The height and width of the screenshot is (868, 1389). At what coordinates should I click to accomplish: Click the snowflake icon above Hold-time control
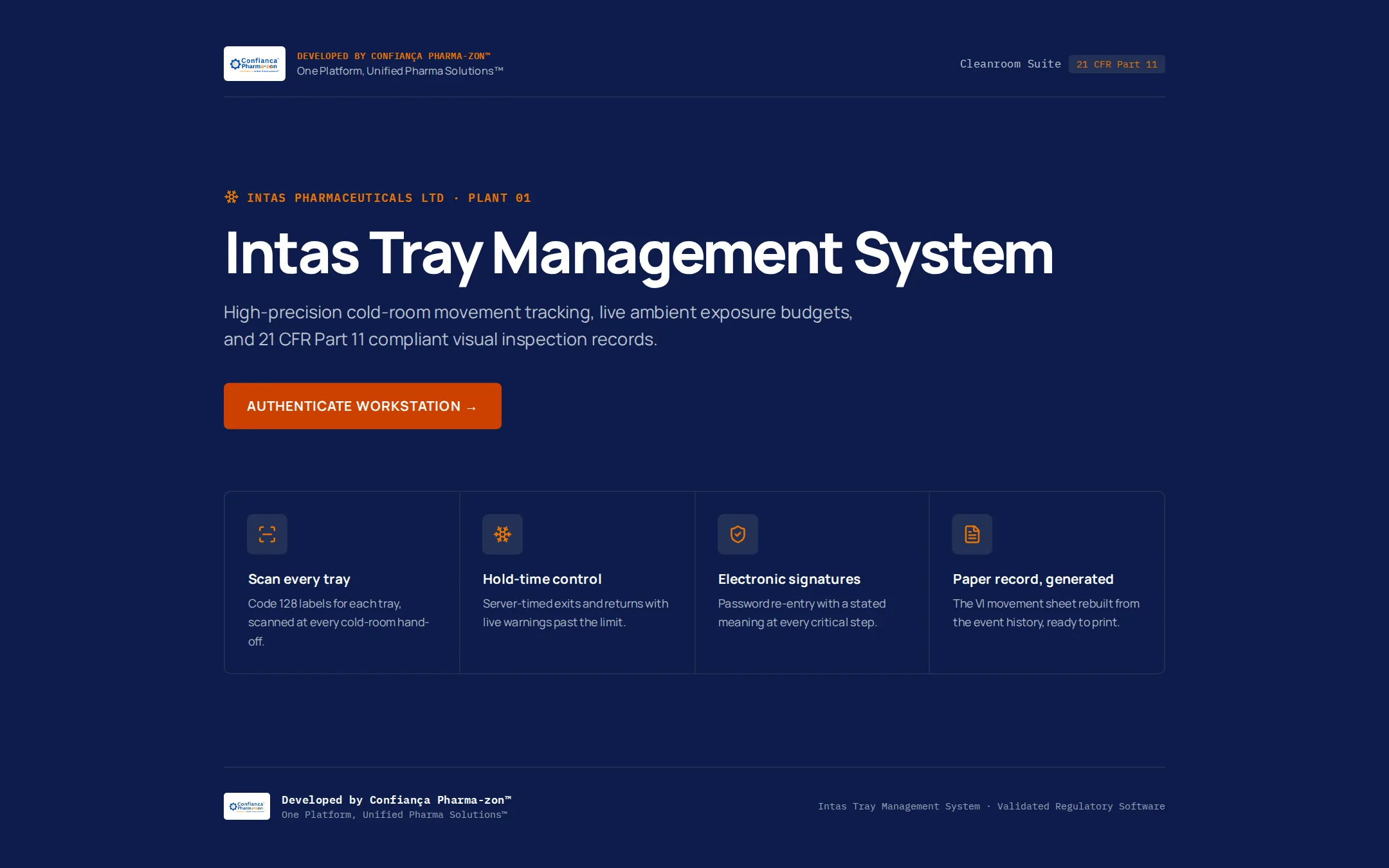[502, 534]
